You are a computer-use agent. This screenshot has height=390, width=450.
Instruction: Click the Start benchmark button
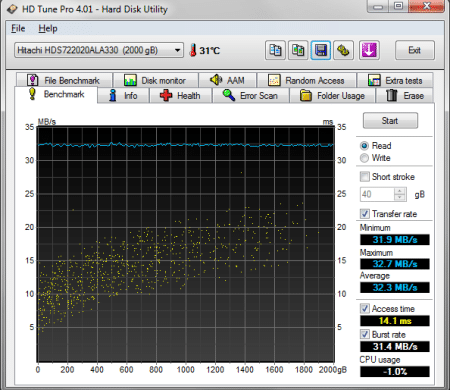(x=390, y=121)
